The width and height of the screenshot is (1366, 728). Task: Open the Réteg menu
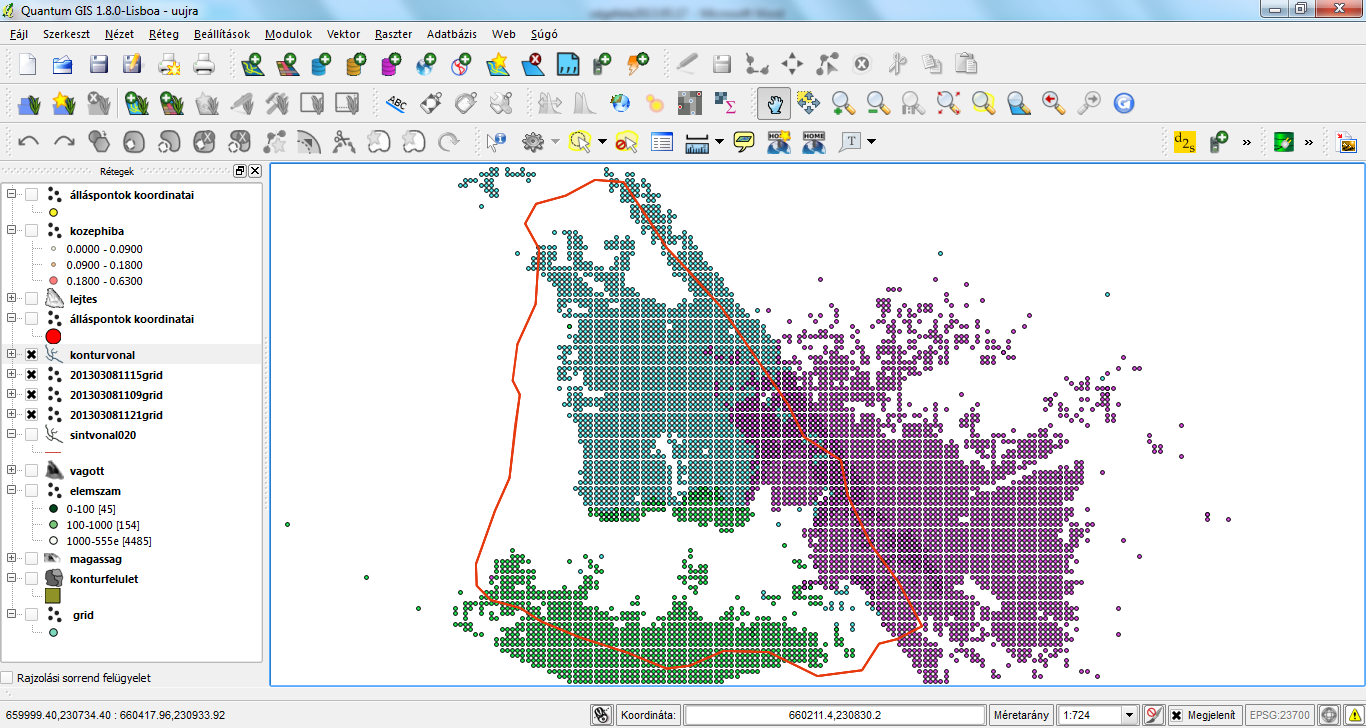[x=164, y=34]
